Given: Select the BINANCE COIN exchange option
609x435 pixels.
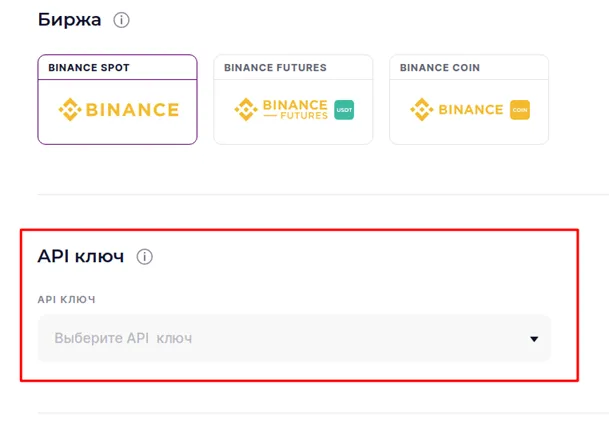Looking at the screenshot, I should [x=469, y=99].
